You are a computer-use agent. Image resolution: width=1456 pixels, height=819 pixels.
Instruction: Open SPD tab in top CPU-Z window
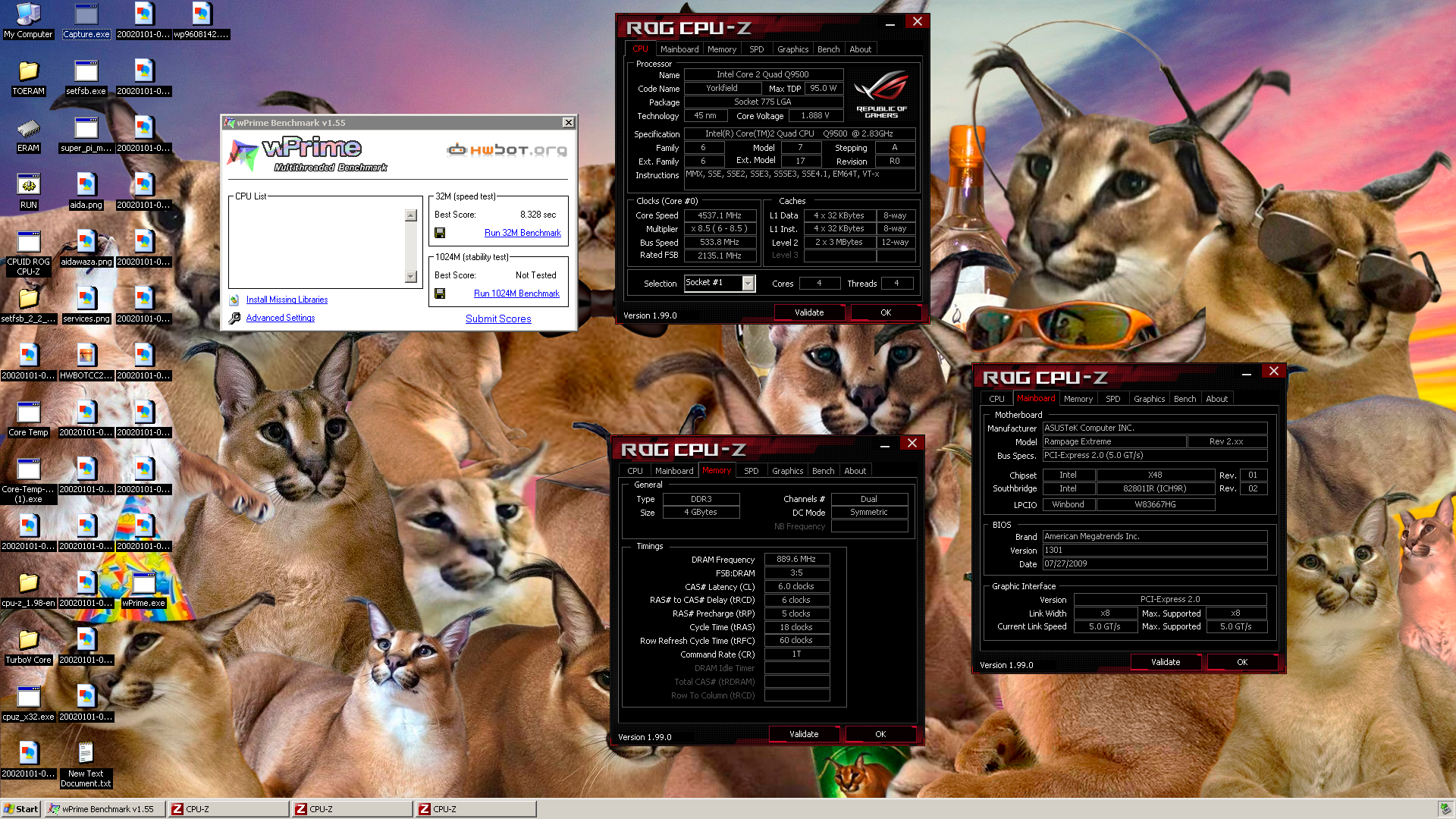[x=756, y=49]
